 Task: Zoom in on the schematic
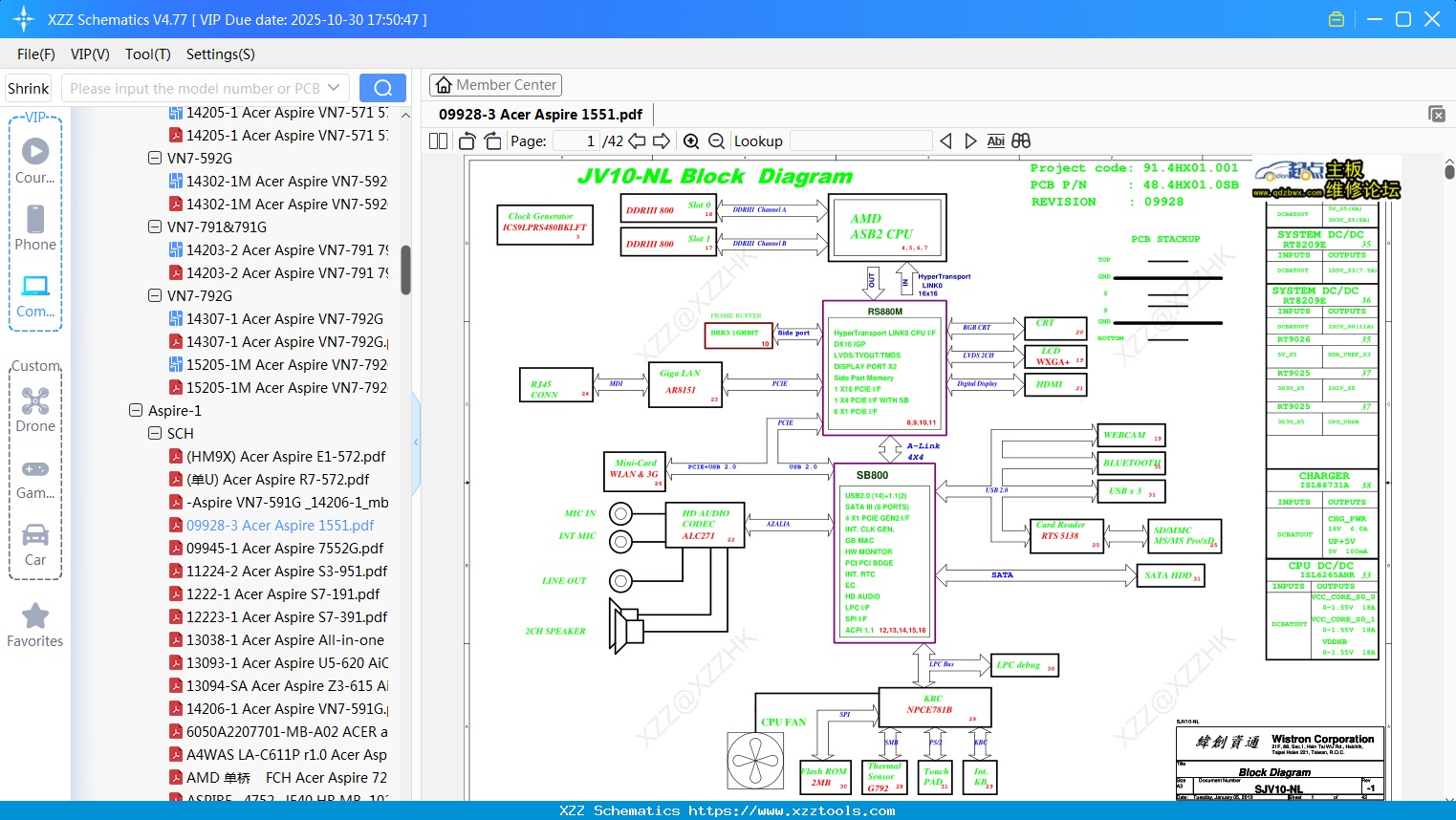(x=691, y=141)
